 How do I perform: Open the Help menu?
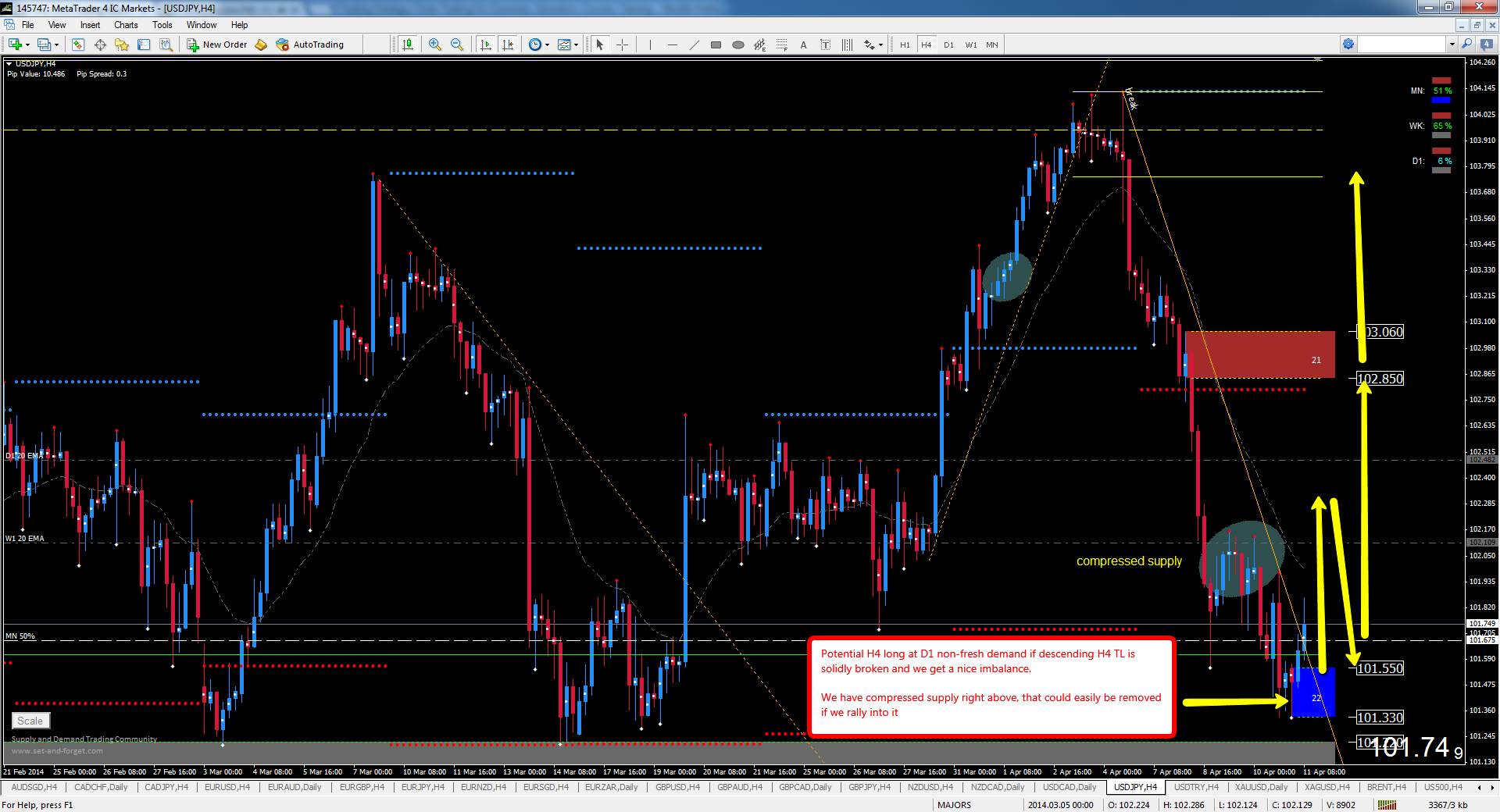click(239, 25)
